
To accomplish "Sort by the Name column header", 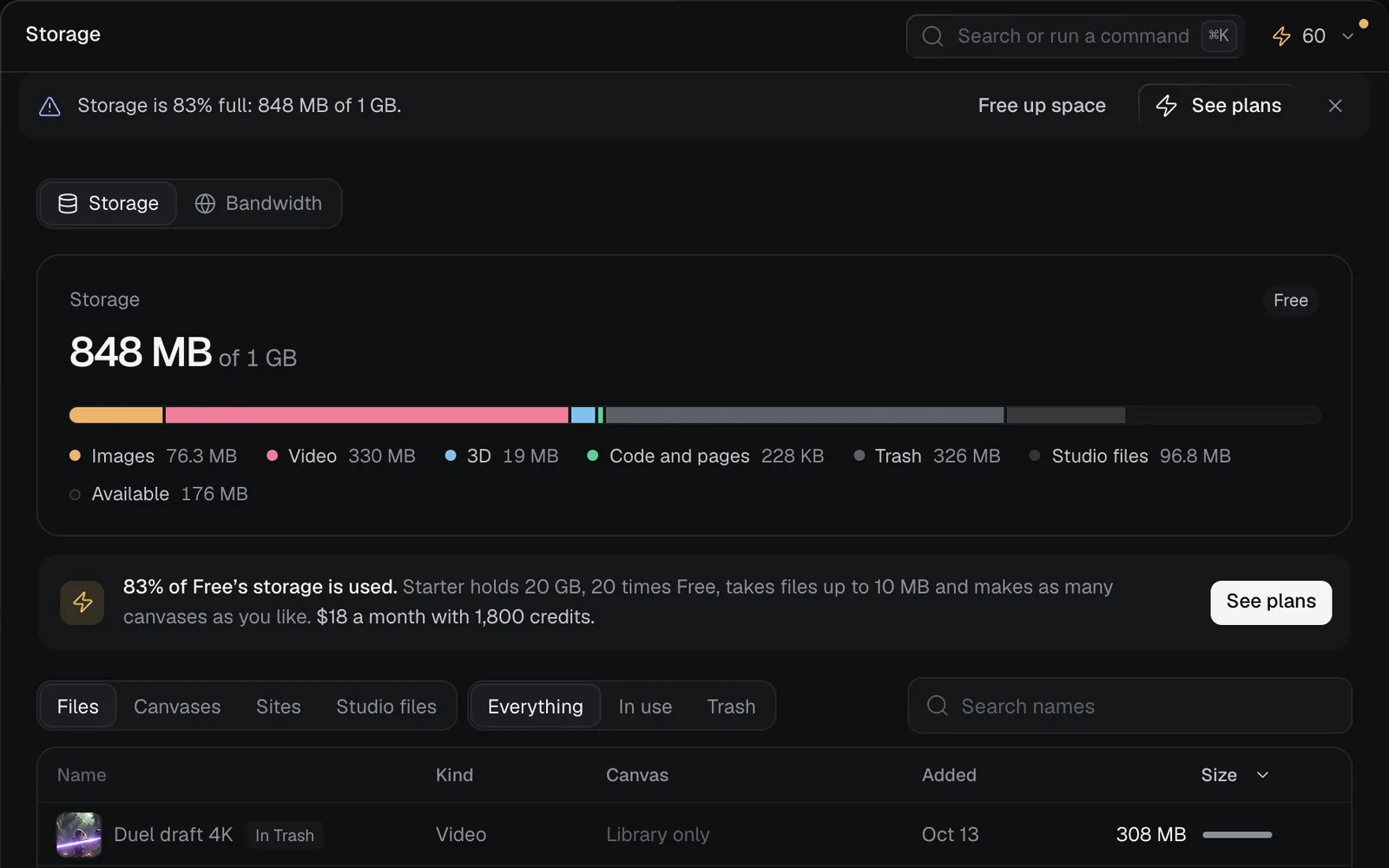I will [82, 775].
